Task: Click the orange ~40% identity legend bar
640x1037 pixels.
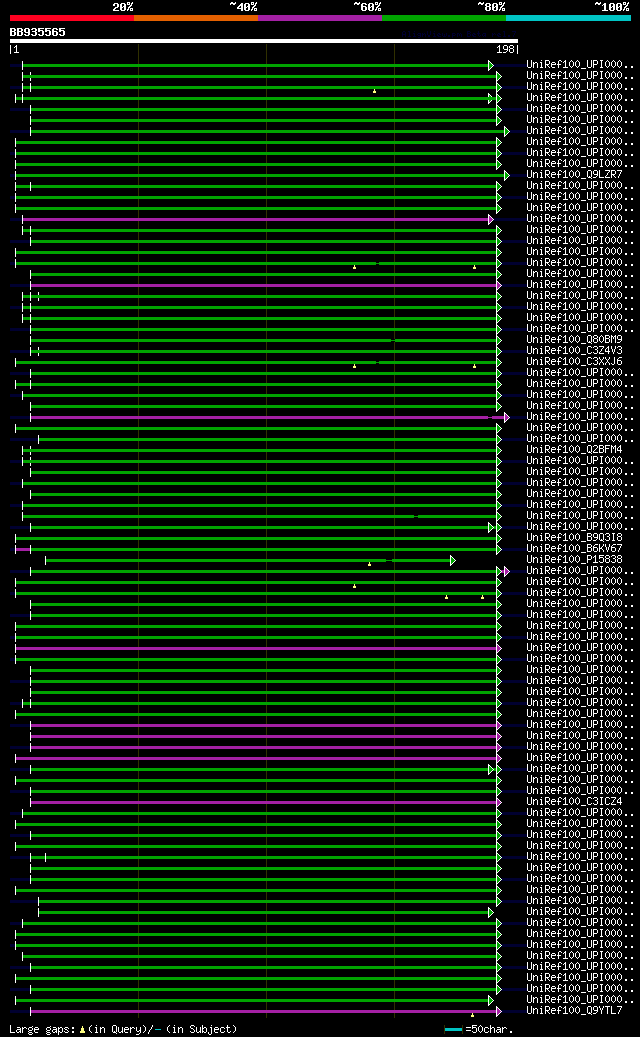Action: [196, 18]
